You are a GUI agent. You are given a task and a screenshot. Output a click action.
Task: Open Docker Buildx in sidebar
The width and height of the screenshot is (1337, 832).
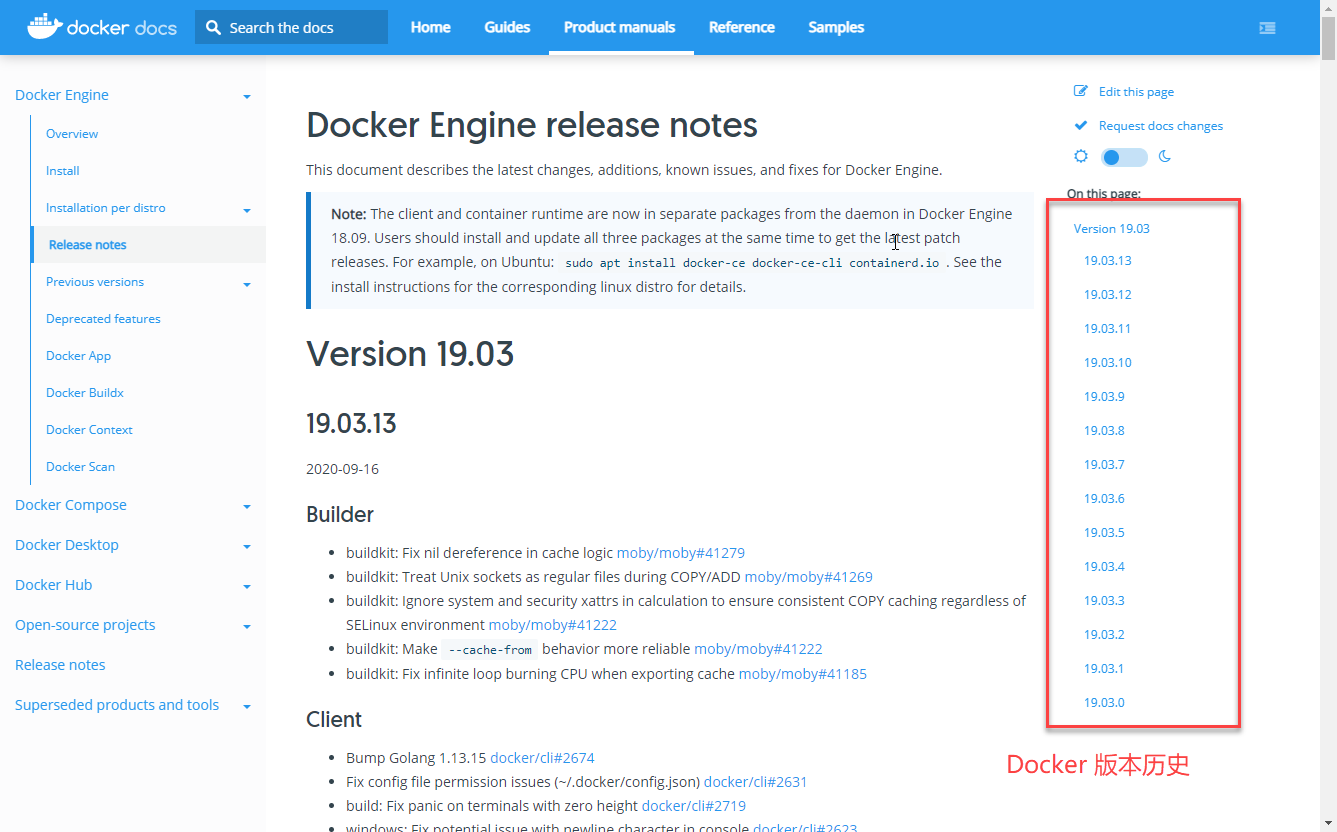tap(85, 393)
